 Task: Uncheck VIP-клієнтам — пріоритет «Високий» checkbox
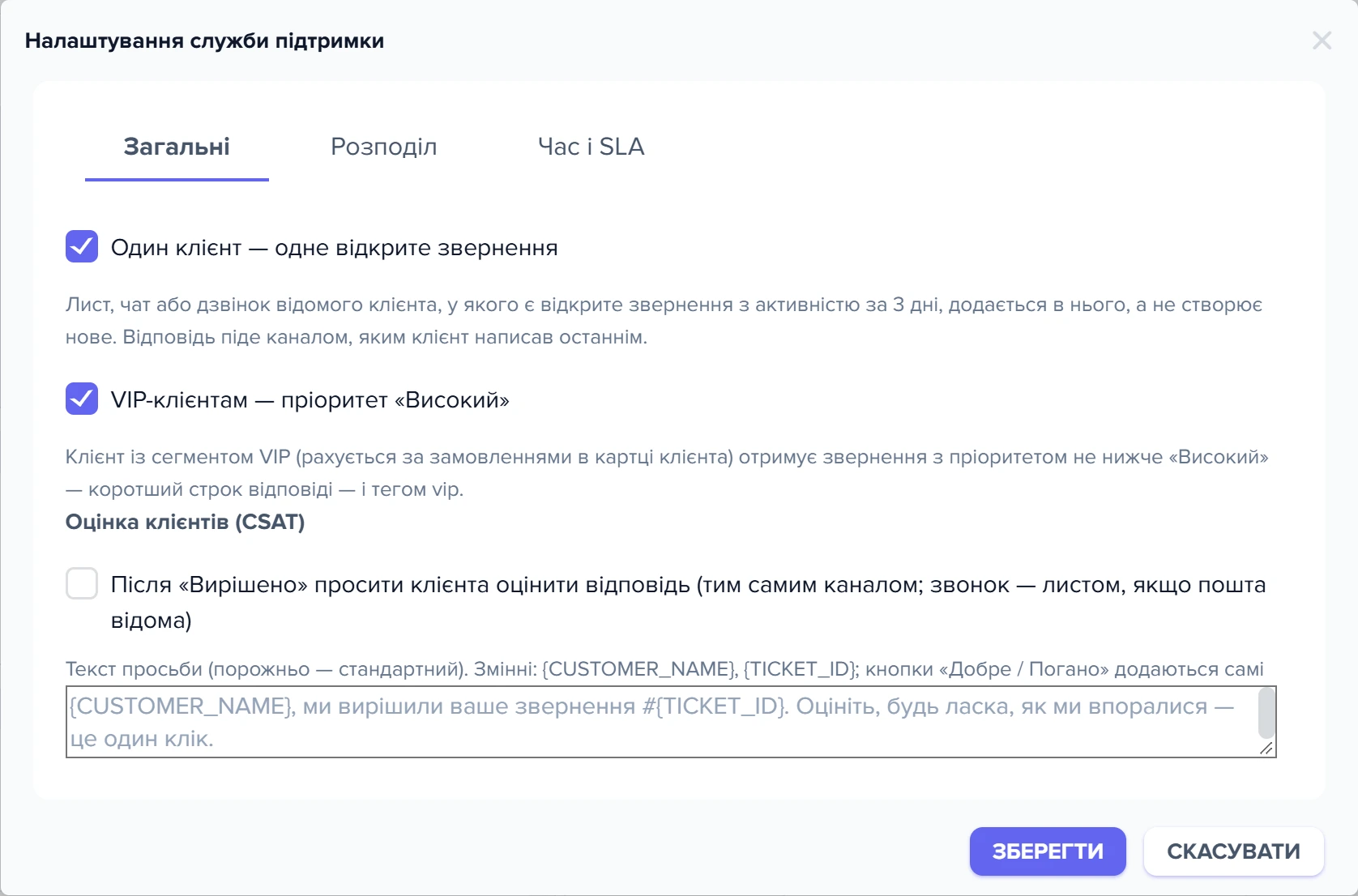pyautogui.click(x=82, y=399)
